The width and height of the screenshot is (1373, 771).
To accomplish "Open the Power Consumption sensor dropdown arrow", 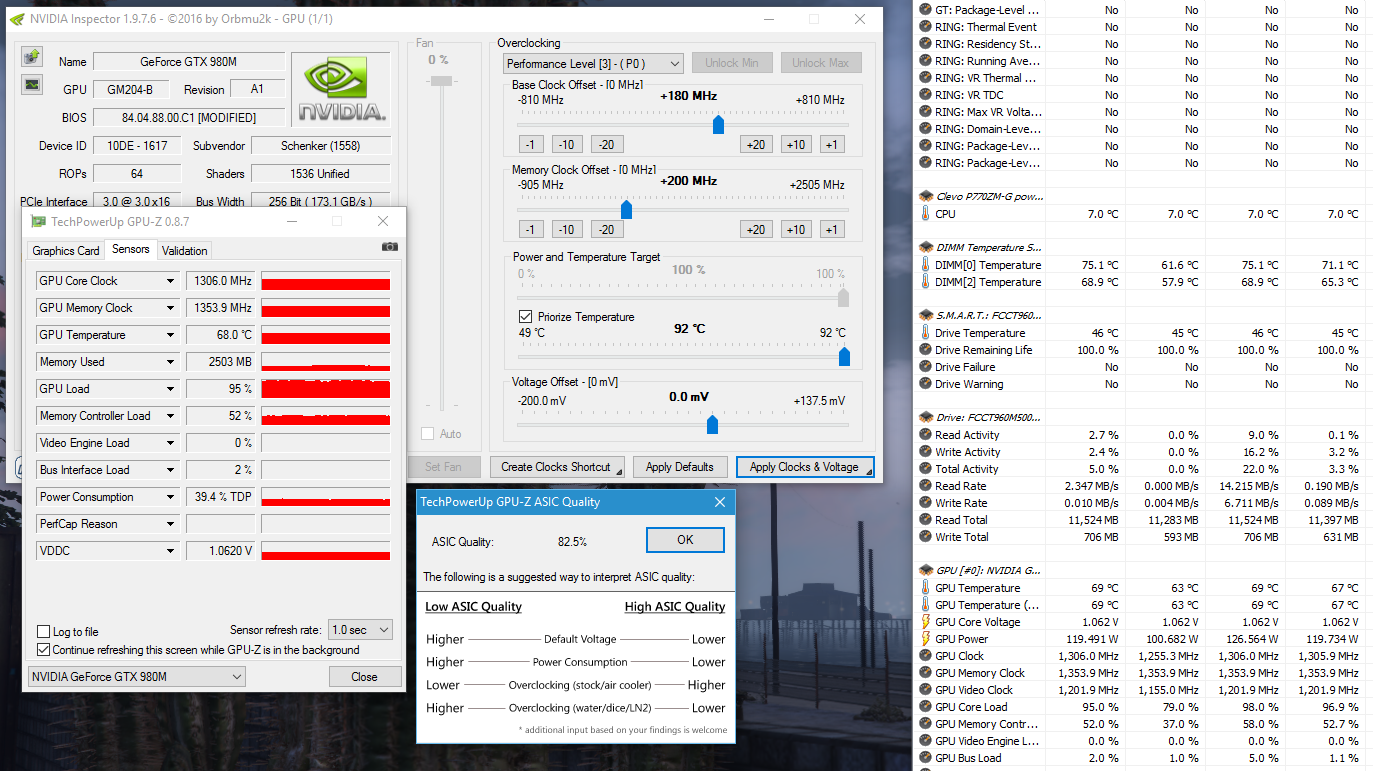I will click(x=171, y=497).
